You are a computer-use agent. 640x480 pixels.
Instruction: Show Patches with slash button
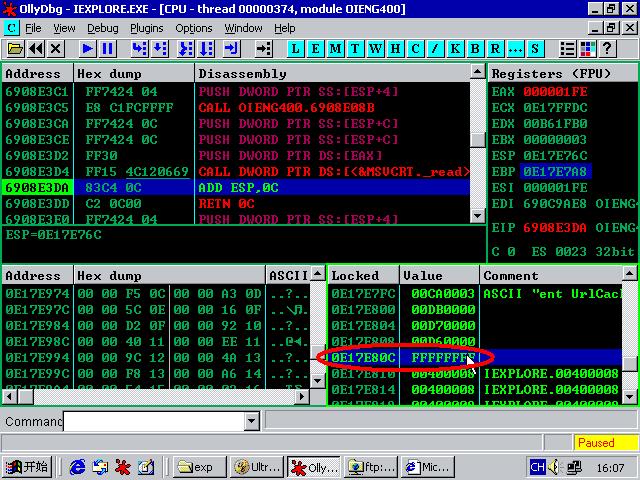click(x=435, y=49)
